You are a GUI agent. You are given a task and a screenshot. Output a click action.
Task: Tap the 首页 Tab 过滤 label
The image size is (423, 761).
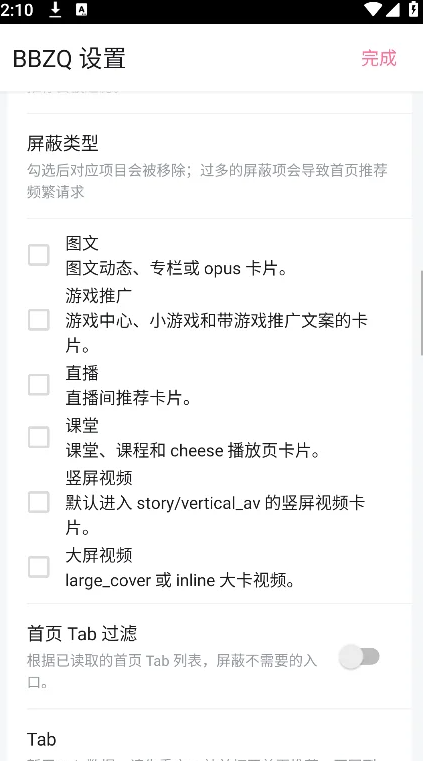(x=82, y=633)
